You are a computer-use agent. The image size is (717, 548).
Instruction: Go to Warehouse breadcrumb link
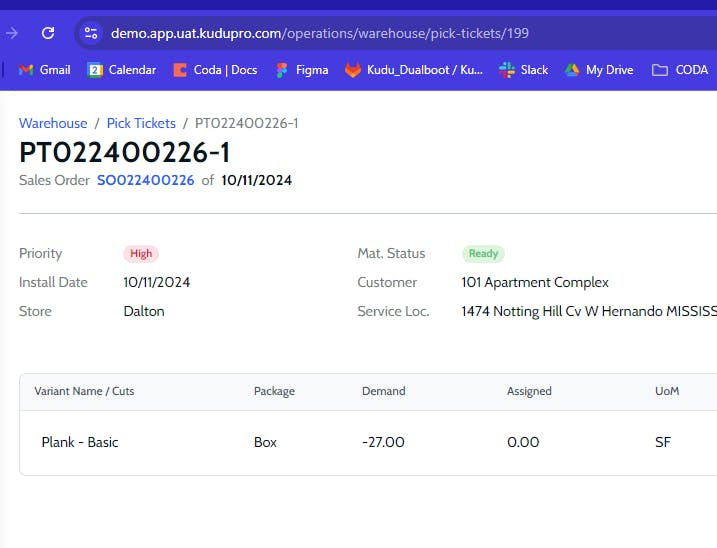pyautogui.click(x=53, y=123)
